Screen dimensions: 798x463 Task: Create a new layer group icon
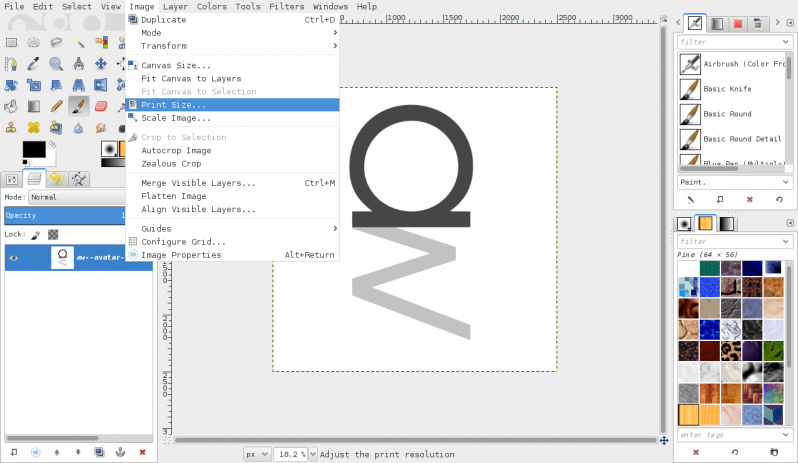35,452
